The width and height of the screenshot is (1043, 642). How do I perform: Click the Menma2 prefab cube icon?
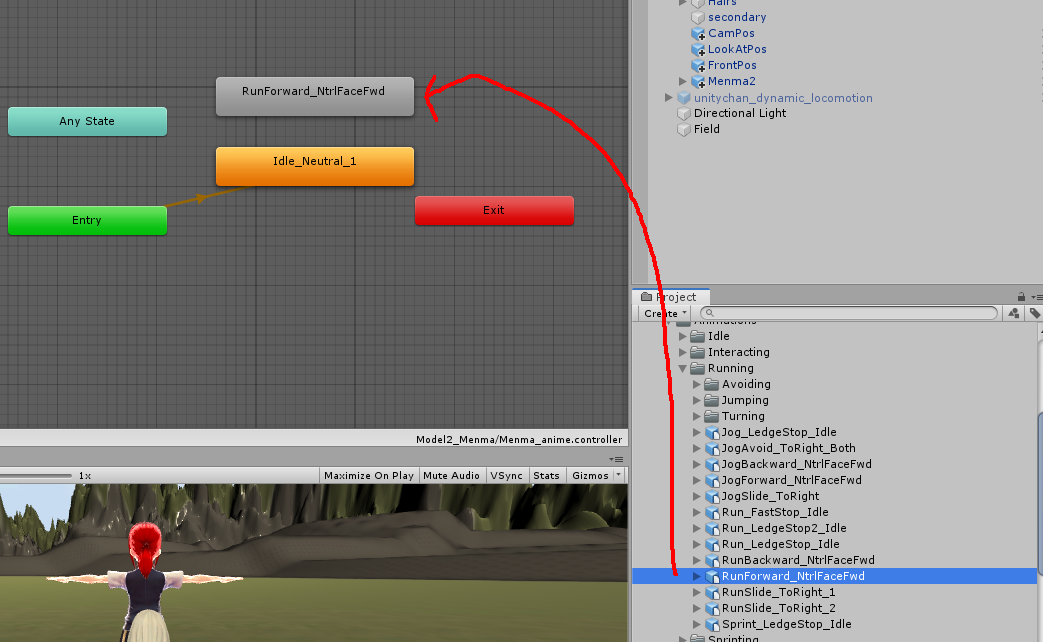pos(698,81)
